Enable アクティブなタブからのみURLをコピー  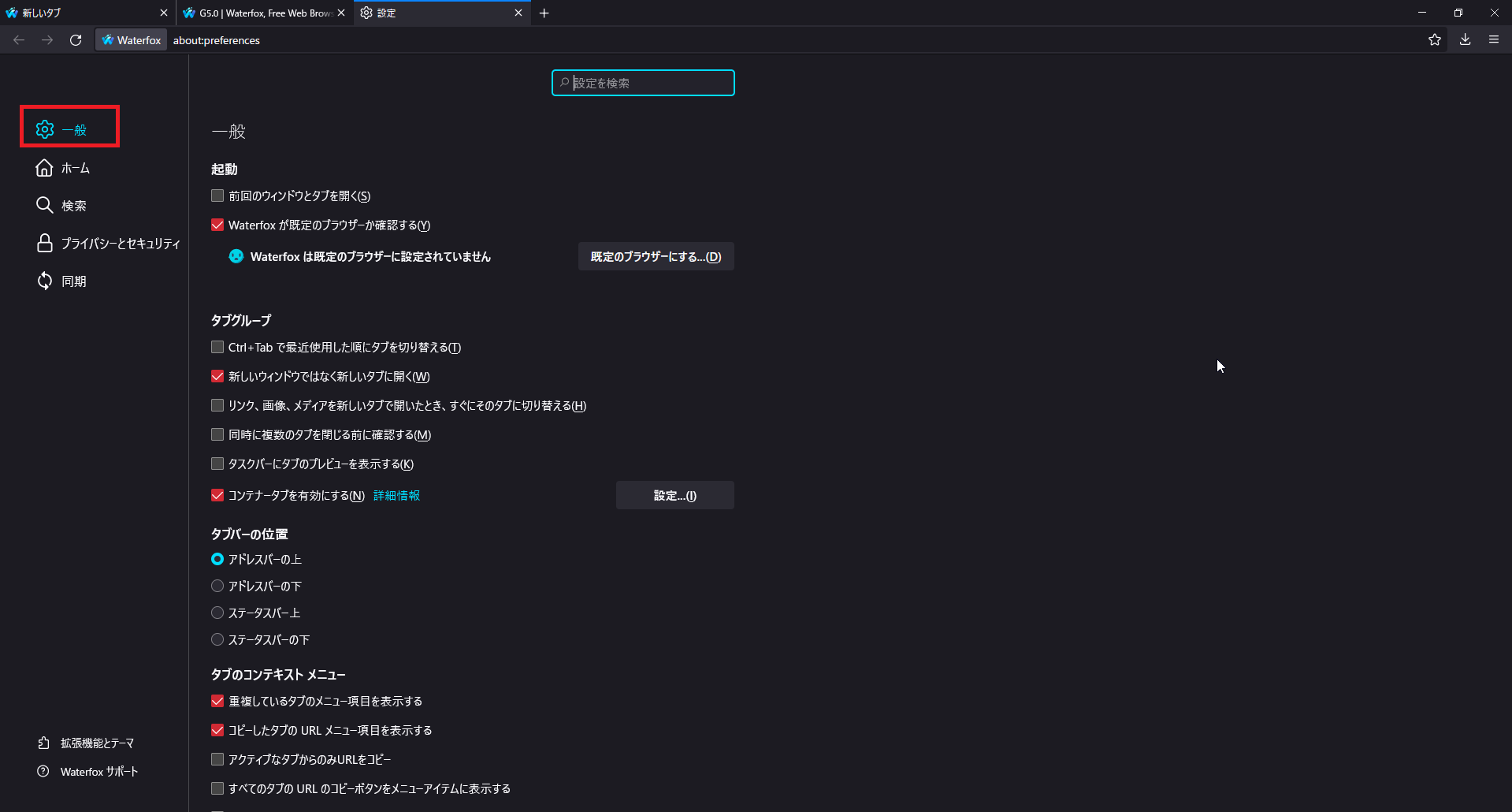217,759
